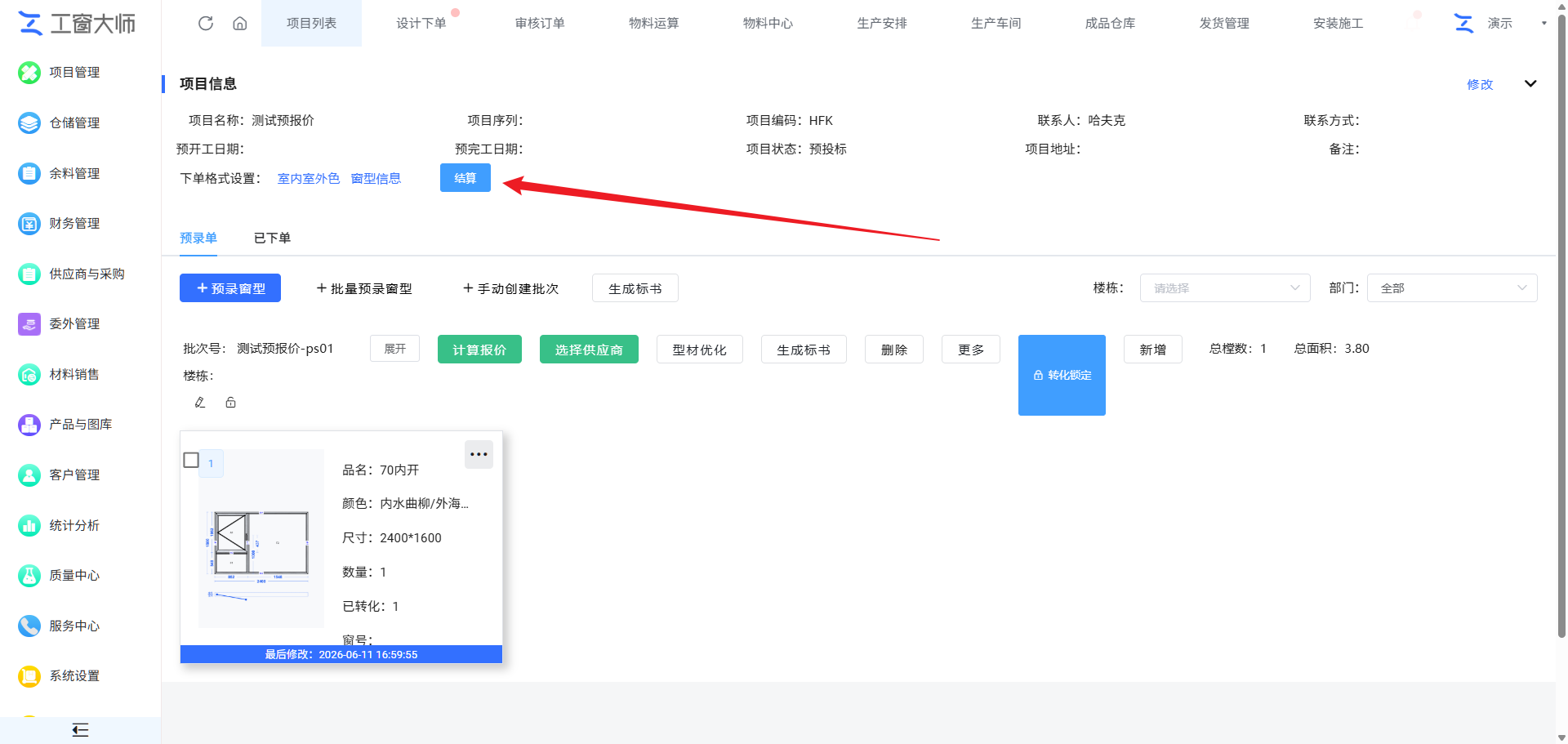This screenshot has height=744, width=1568.
Task: Expand the batch with 展开 button
Action: click(395, 349)
